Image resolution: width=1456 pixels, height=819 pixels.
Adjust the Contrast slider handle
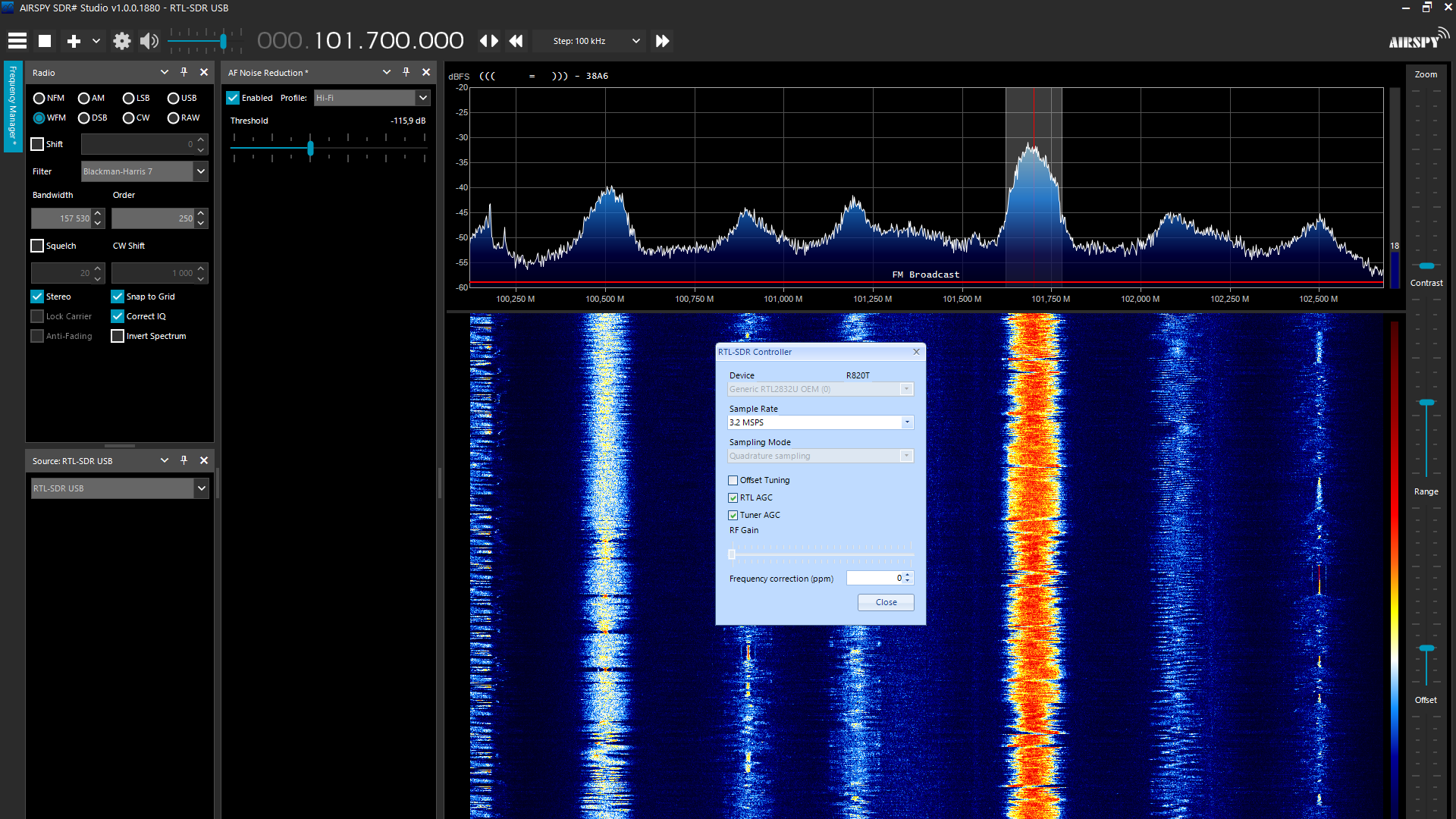pos(1426,403)
